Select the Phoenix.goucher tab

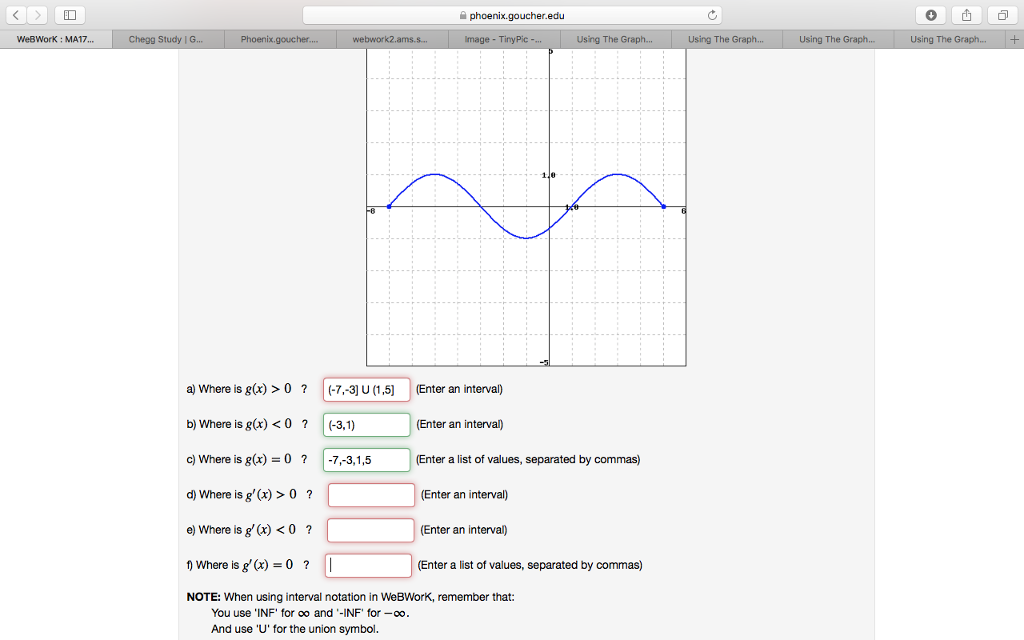[x=279, y=39]
